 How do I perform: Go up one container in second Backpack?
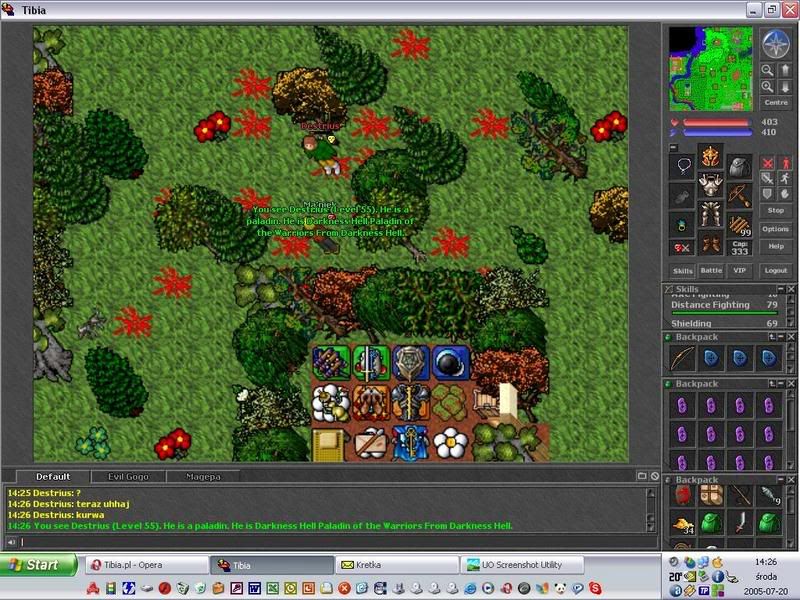pos(772,383)
